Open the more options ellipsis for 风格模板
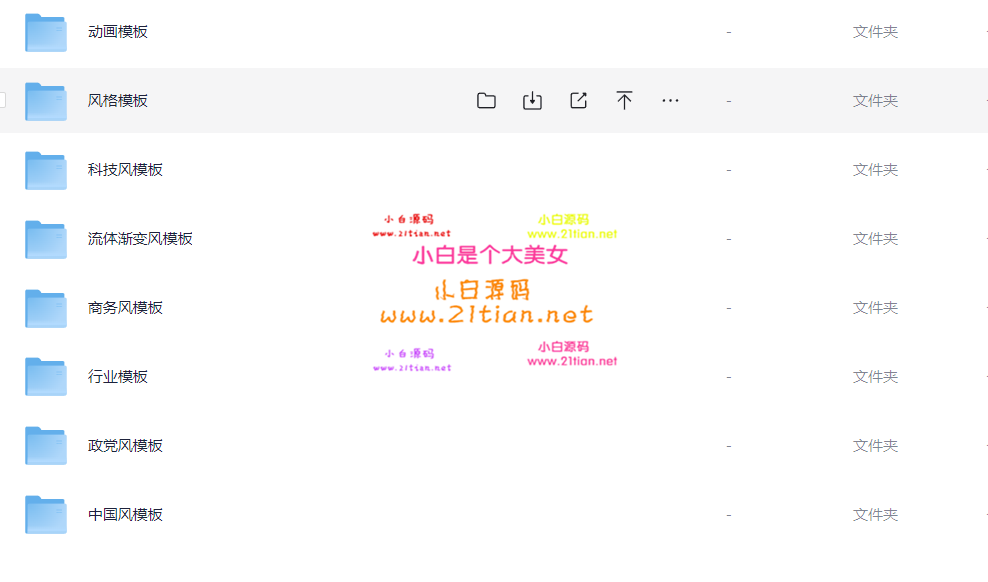Viewport: 988px width, 582px height. [x=670, y=101]
